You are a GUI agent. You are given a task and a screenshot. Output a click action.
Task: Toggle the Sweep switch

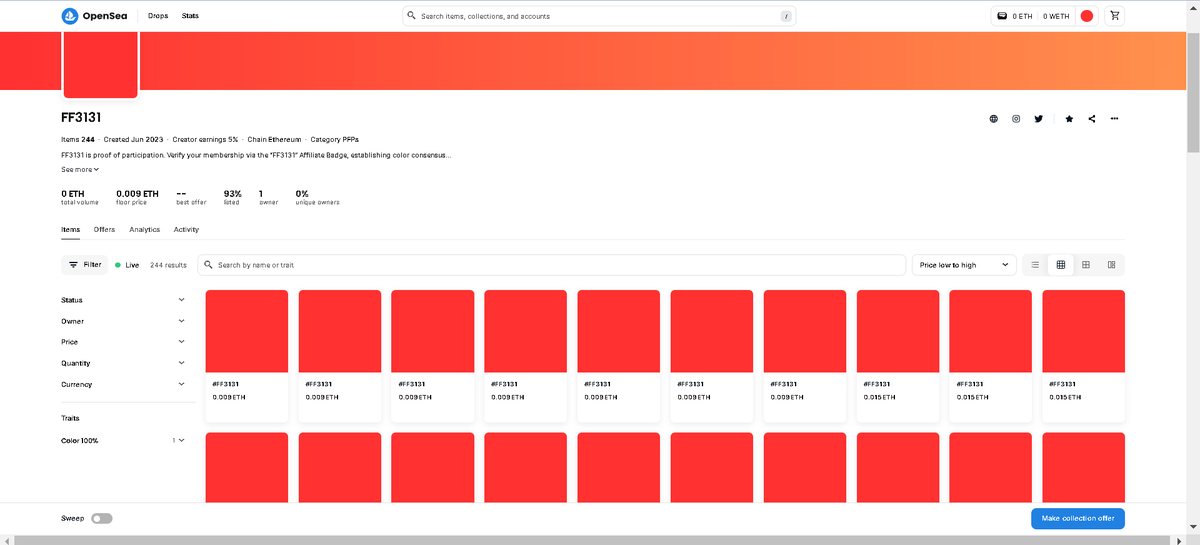tap(101, 518)
